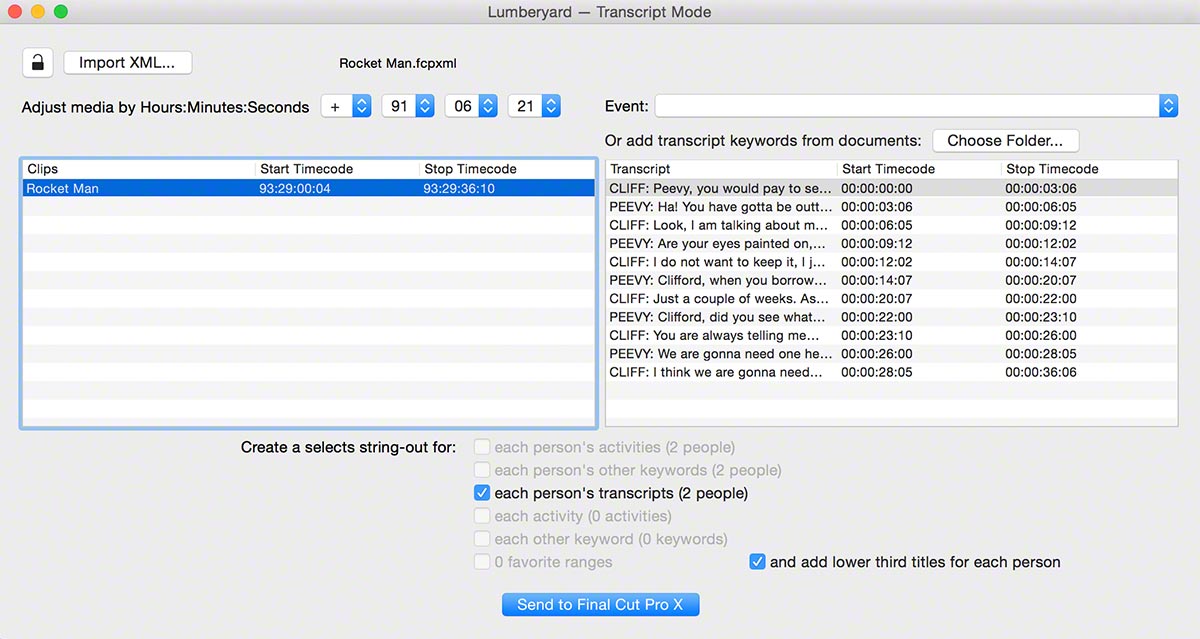Click the red close window button
The height and width of the screenshot is (639, 1200).
(15, 12)
